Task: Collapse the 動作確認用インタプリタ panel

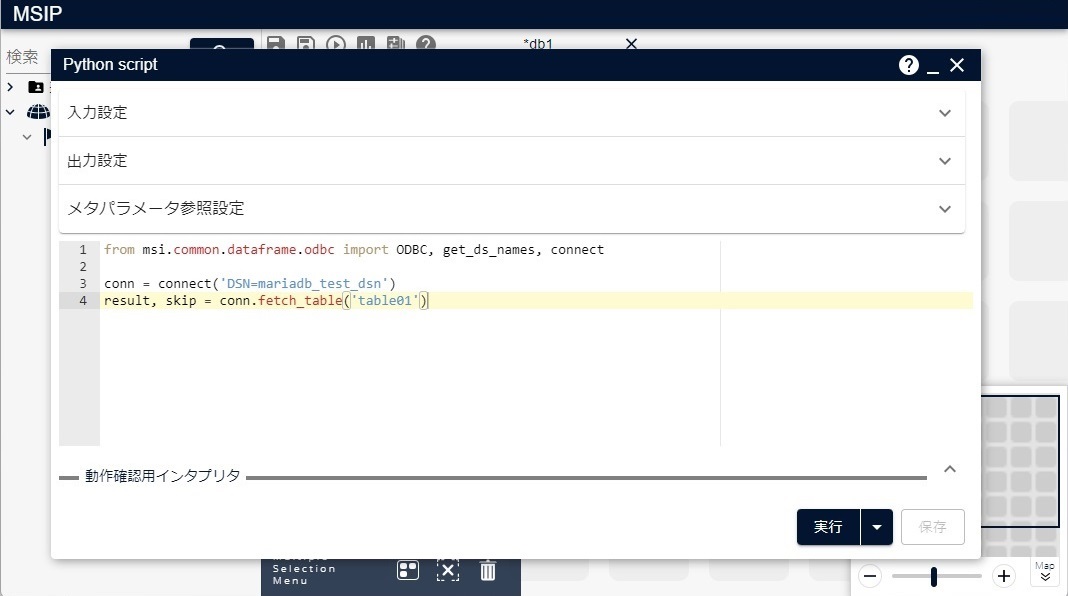Action: (x=950, y=469)
